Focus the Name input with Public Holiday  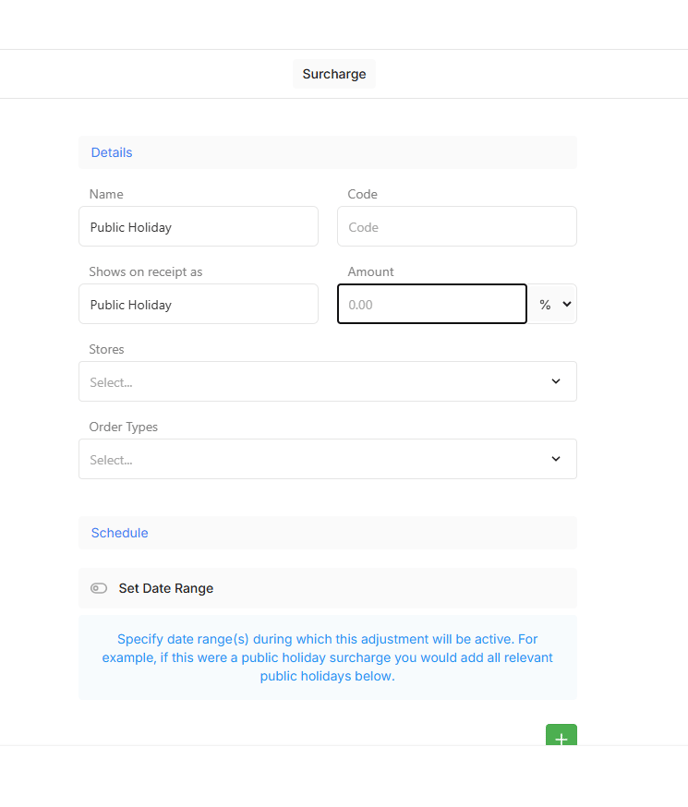point(198,227)
